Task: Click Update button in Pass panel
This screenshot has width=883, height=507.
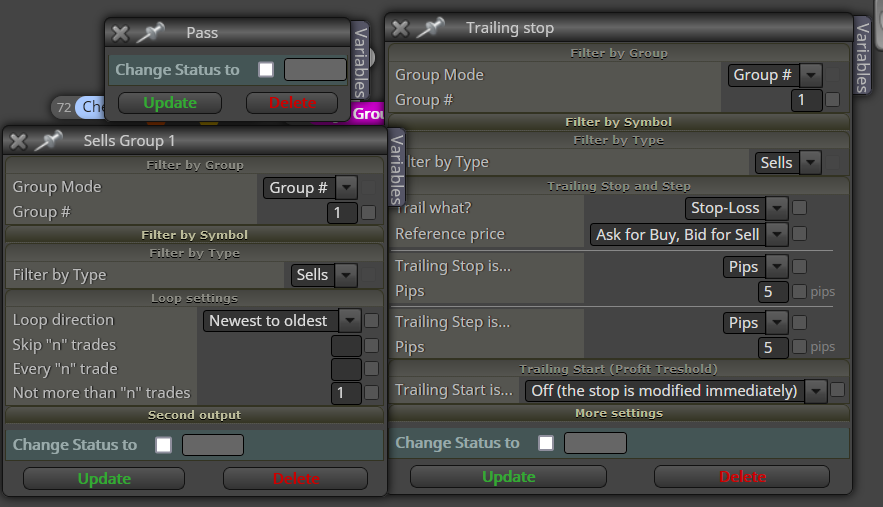Action: 170,103
